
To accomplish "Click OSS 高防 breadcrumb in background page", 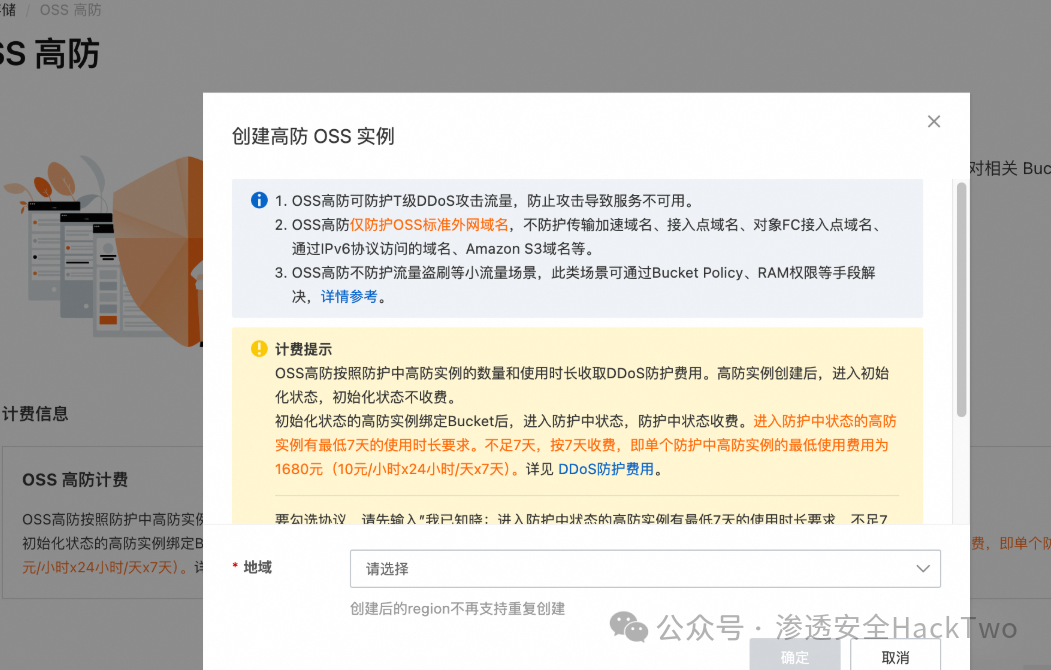I will point(70,9).
